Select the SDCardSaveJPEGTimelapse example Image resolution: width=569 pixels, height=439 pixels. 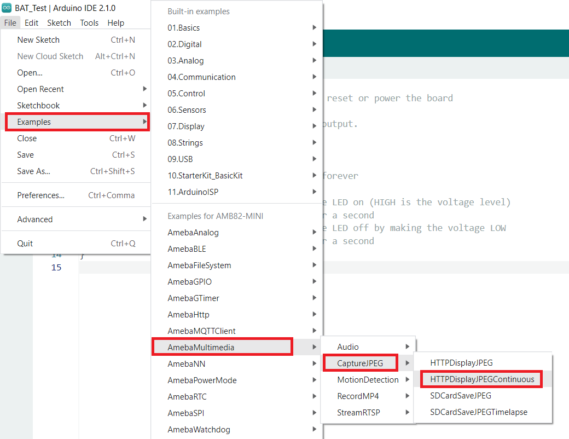pyautogui.click(x=483, y=412)
